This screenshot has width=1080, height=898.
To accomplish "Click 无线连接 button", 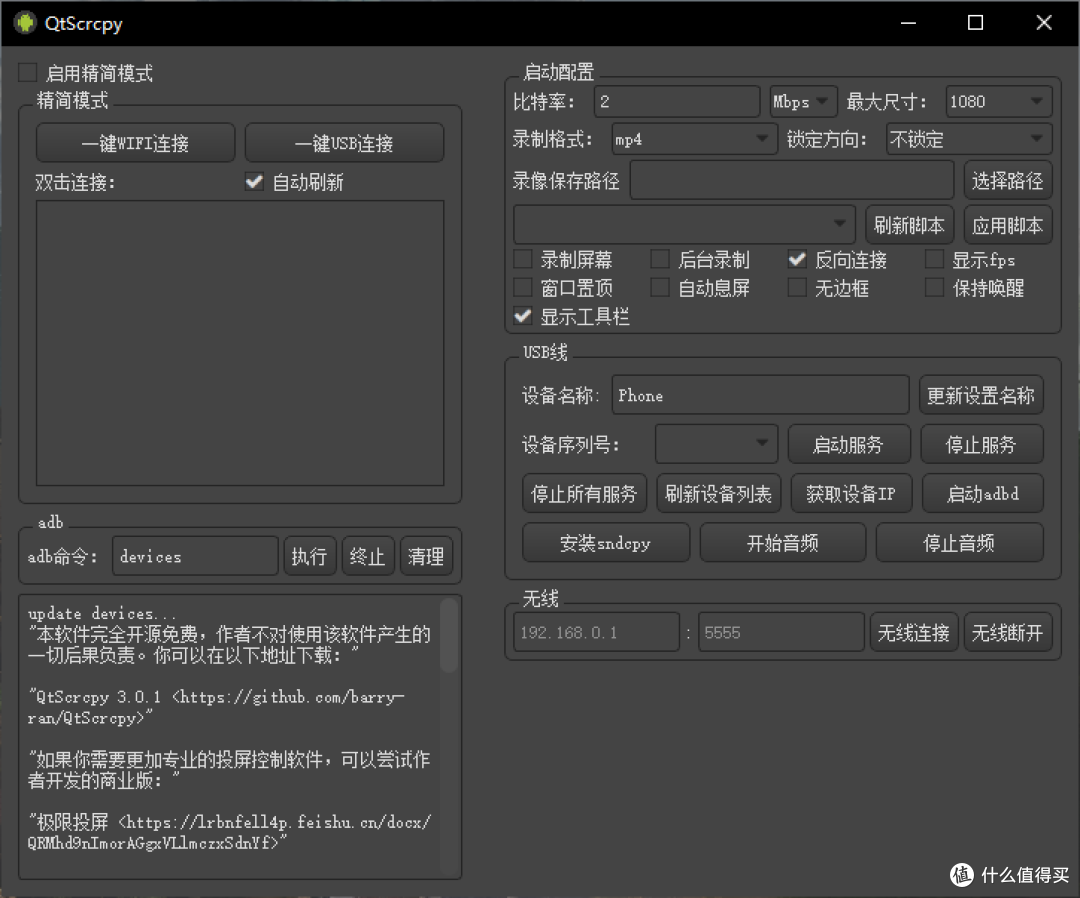I will tap(913, 632).
